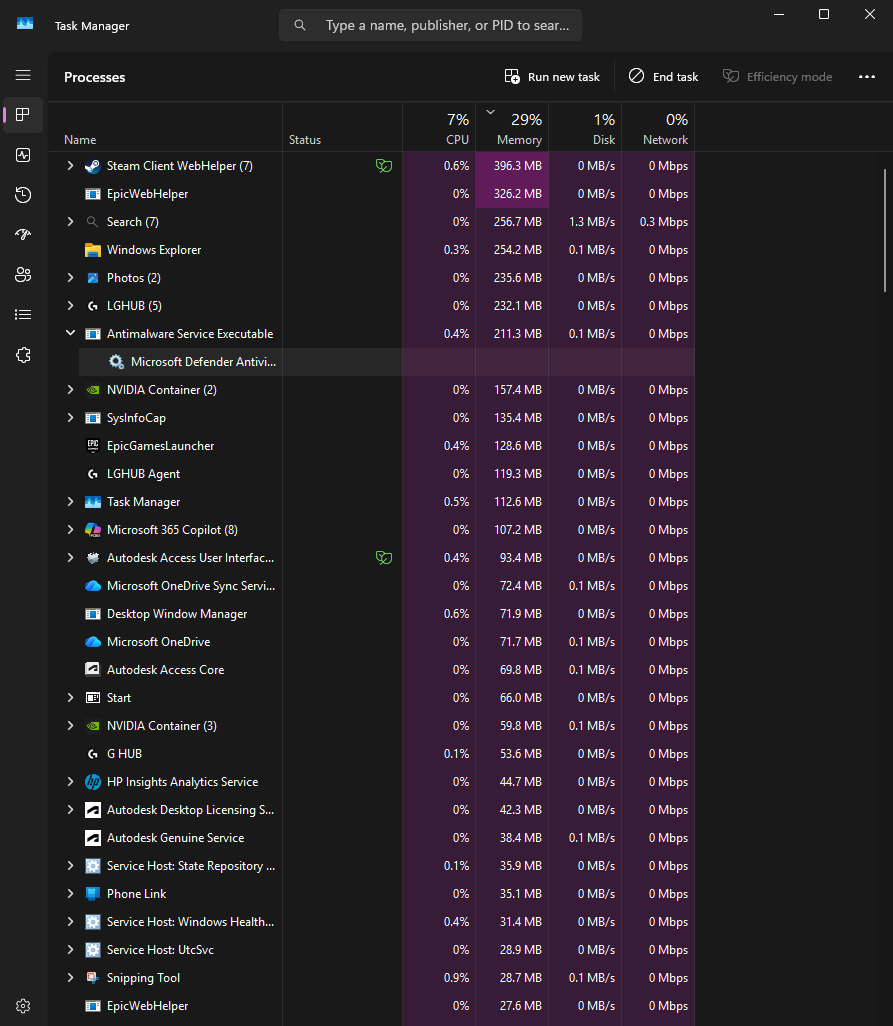The width and height of the screenshot is (893, 1026).
Task: Open the Details sidebar icon
Action: click(23, 315)
